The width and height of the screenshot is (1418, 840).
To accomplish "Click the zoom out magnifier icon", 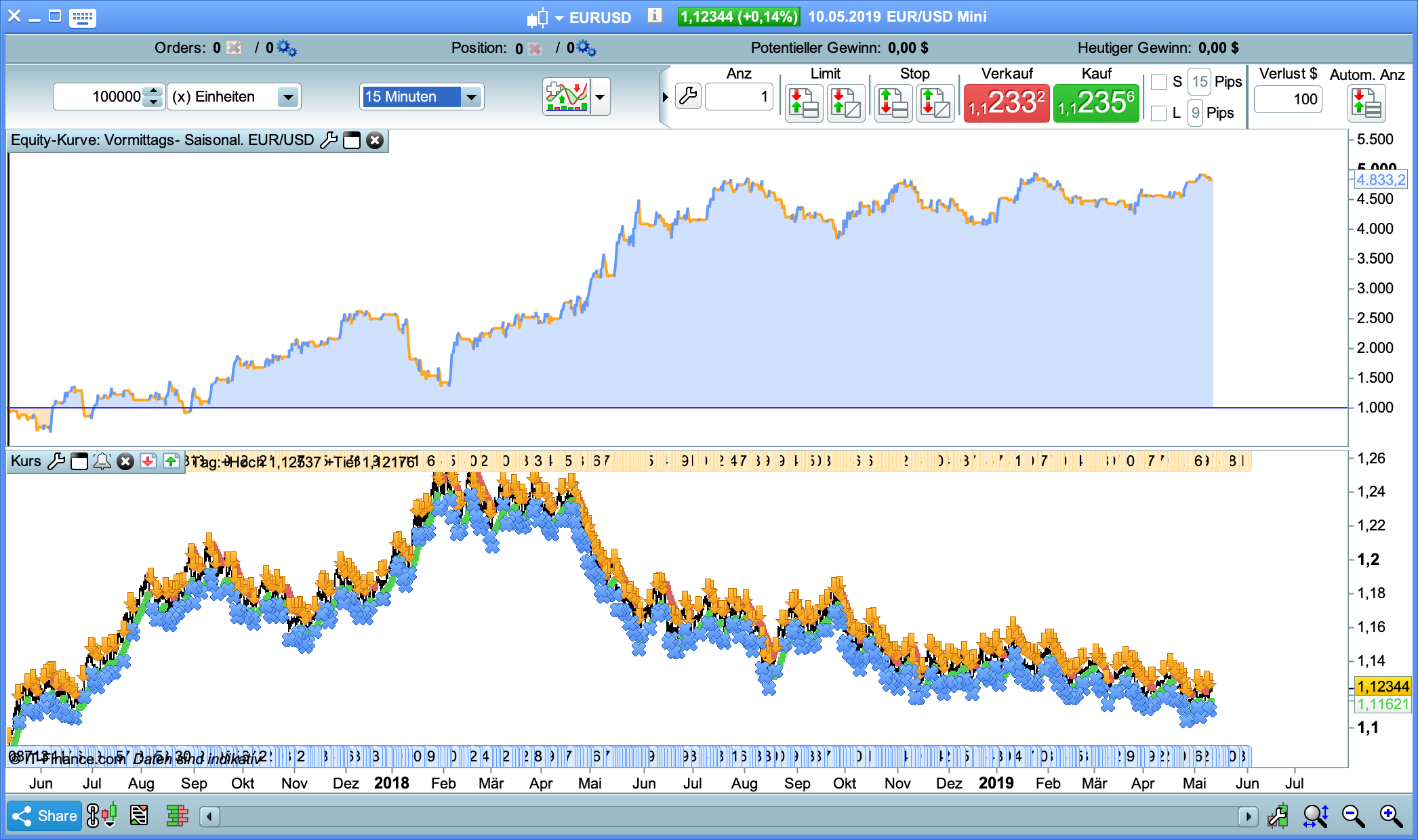I will click(x=1353, y=816).
